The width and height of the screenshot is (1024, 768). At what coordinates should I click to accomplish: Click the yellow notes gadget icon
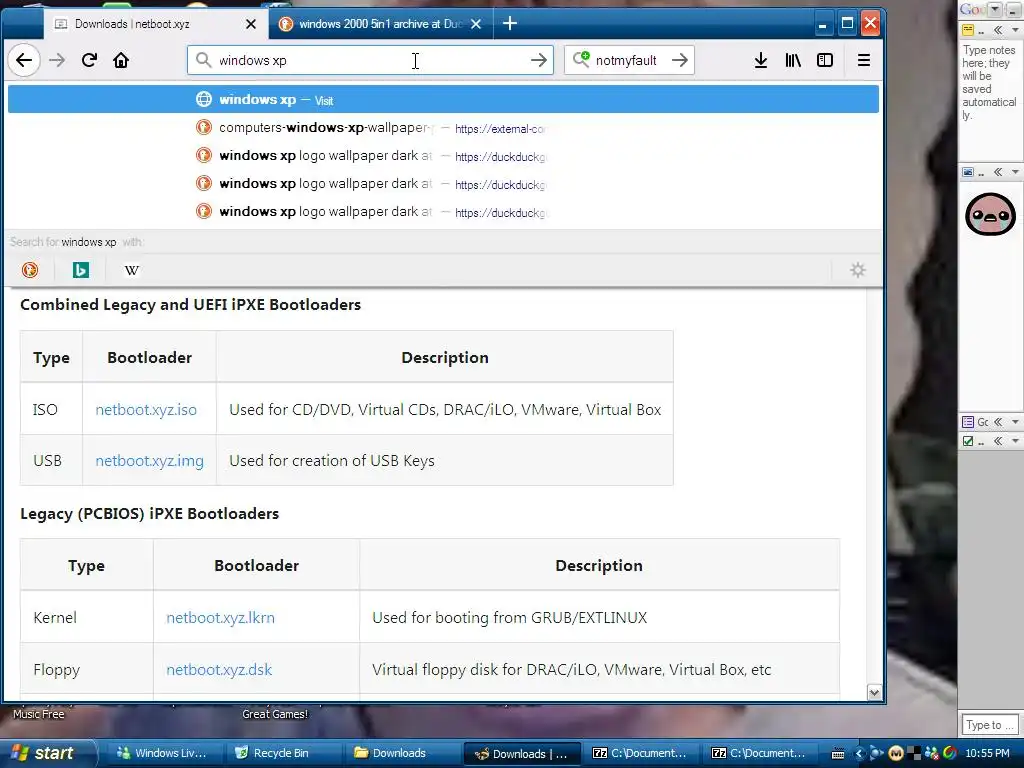pyautogui.click(x=968, y=30)
